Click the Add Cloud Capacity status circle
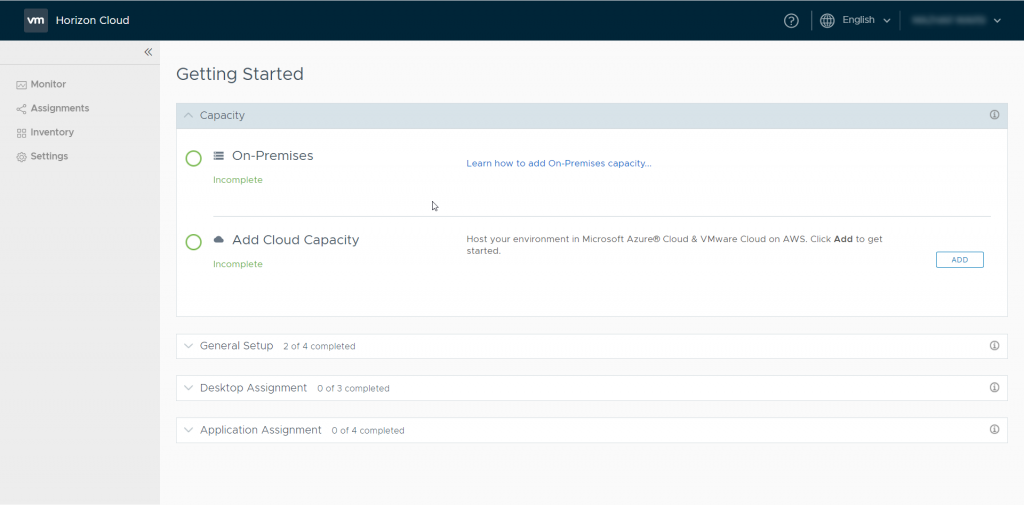 pos(193,242)
